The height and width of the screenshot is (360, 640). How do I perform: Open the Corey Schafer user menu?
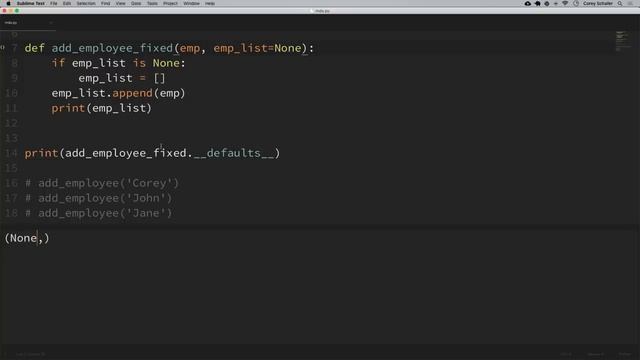click(598, 3)
